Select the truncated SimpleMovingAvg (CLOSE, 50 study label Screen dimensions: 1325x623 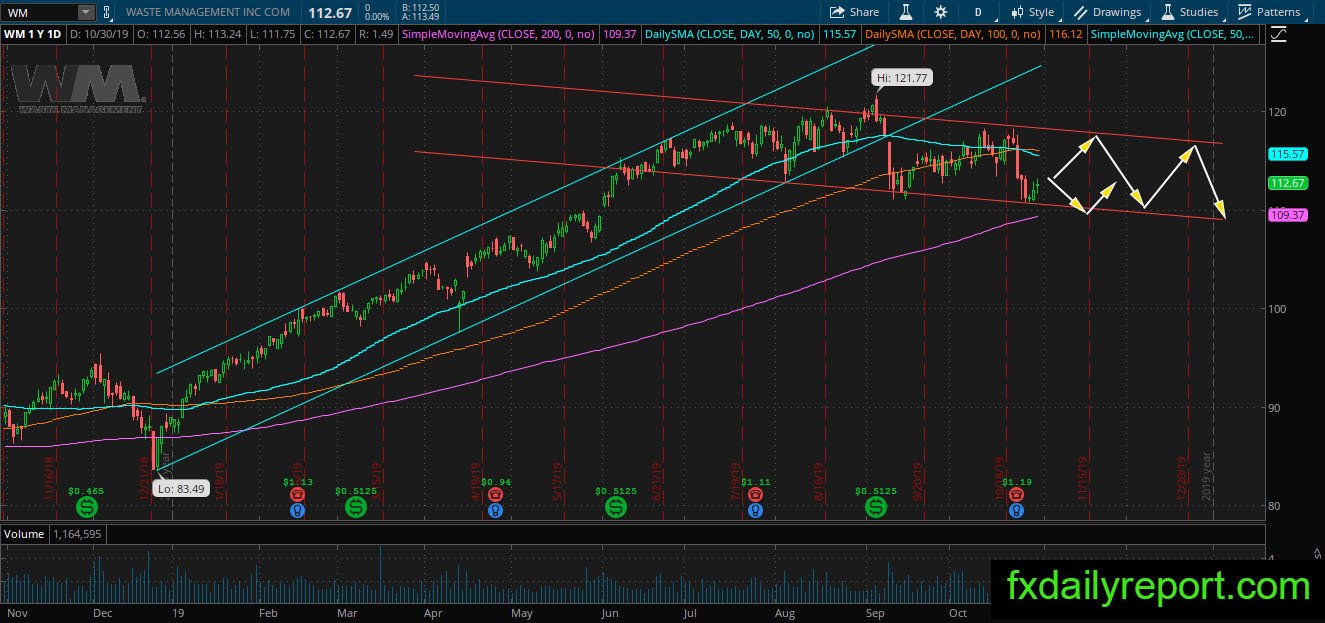(1173, 34)
